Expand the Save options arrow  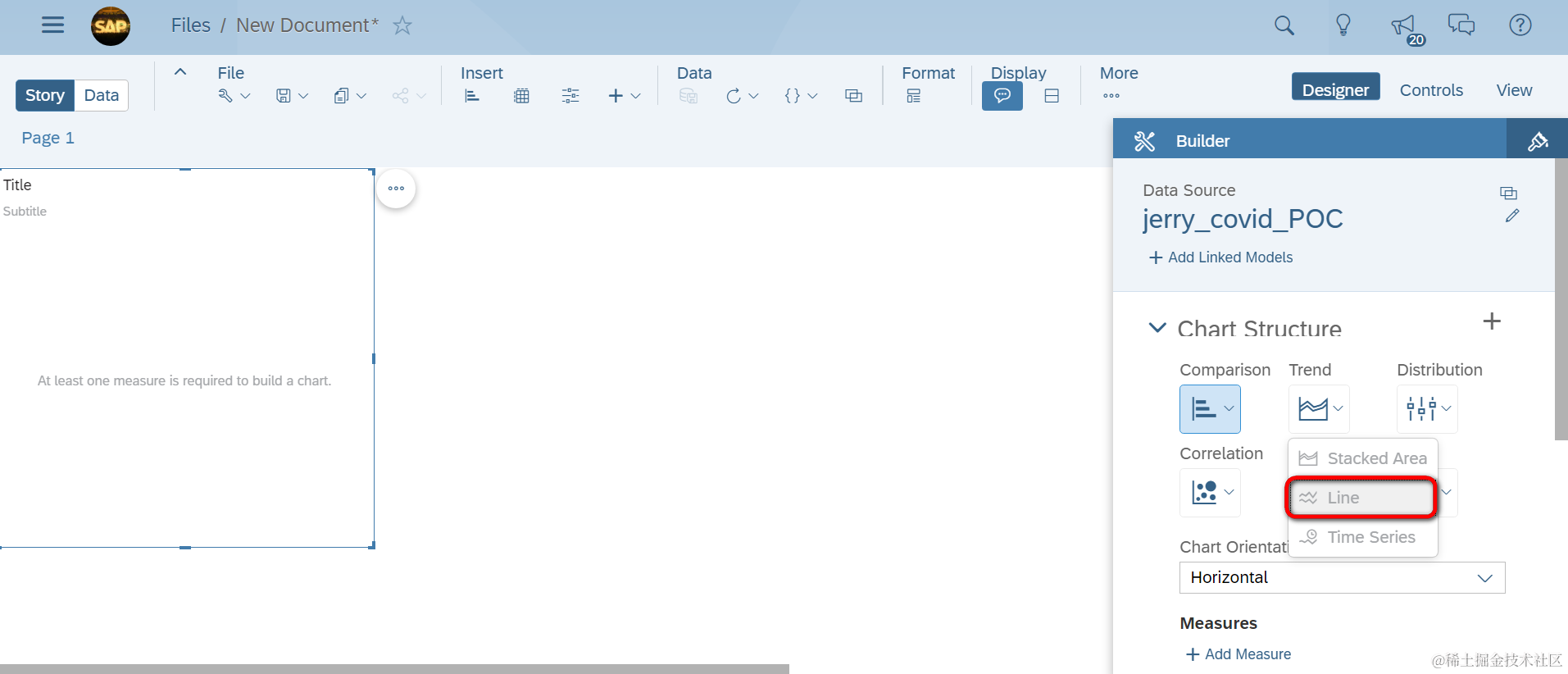coord(303,96)
